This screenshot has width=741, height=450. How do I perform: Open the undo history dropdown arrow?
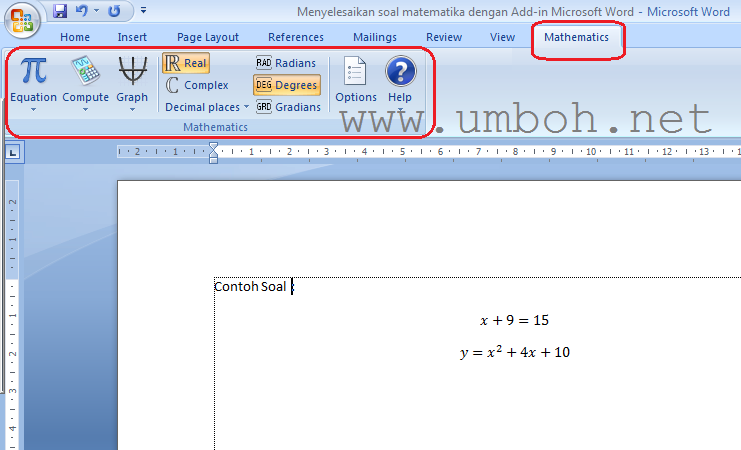96,10
